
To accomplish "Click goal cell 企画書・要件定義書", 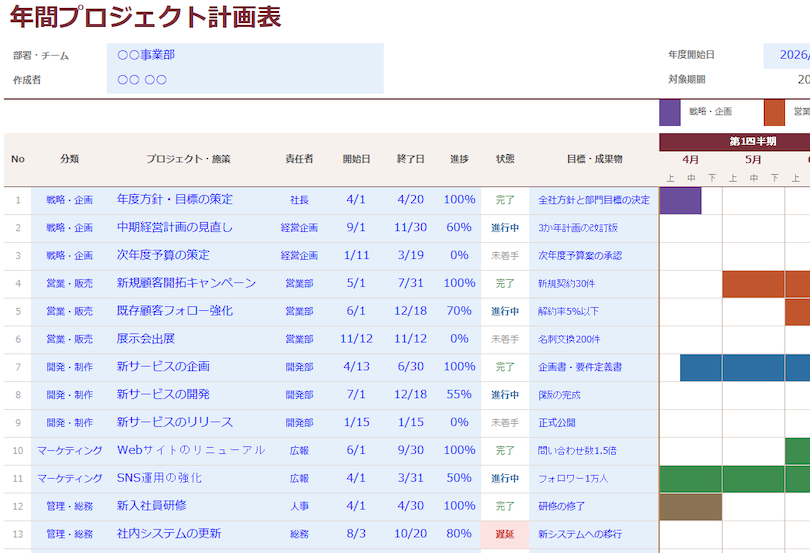I will 594,367.
